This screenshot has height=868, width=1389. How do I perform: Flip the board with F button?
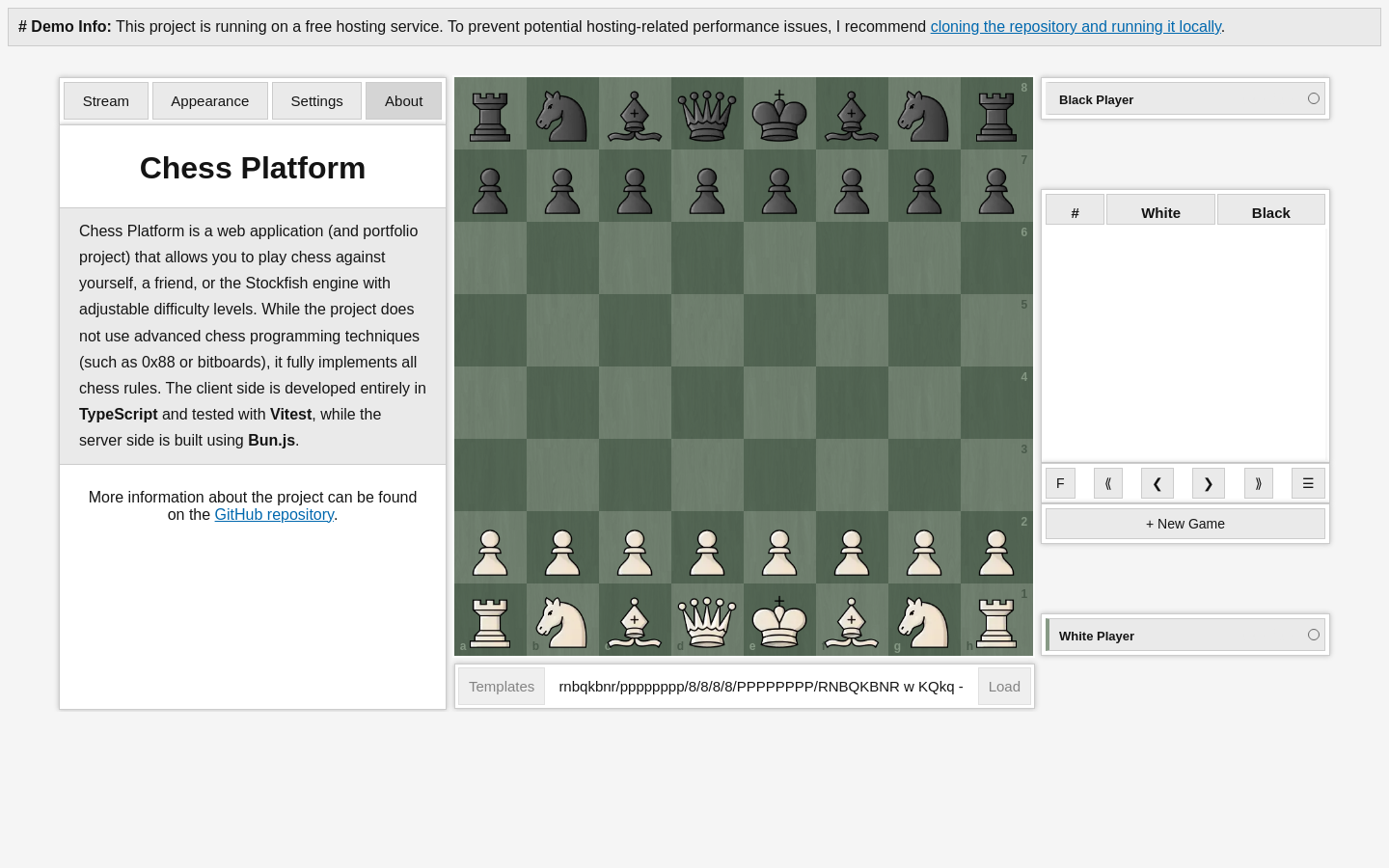click(1060, 483)
